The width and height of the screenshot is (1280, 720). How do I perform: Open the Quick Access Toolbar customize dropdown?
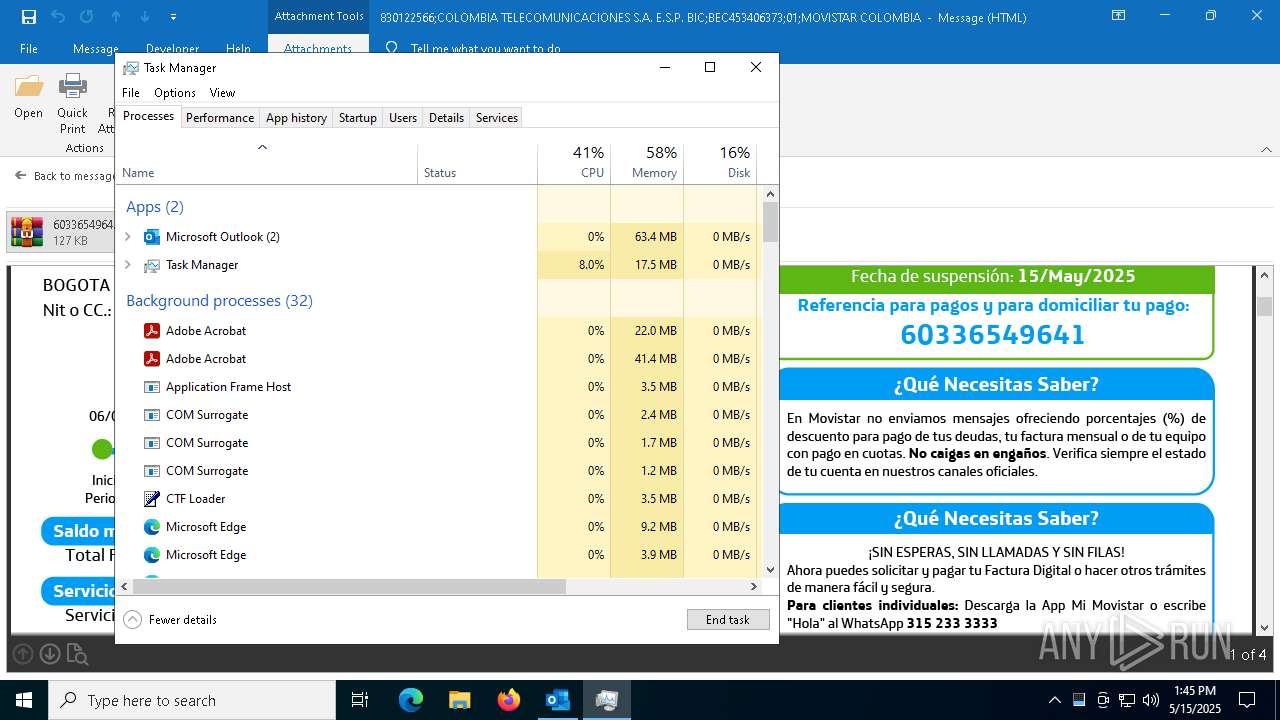(173, 17)
